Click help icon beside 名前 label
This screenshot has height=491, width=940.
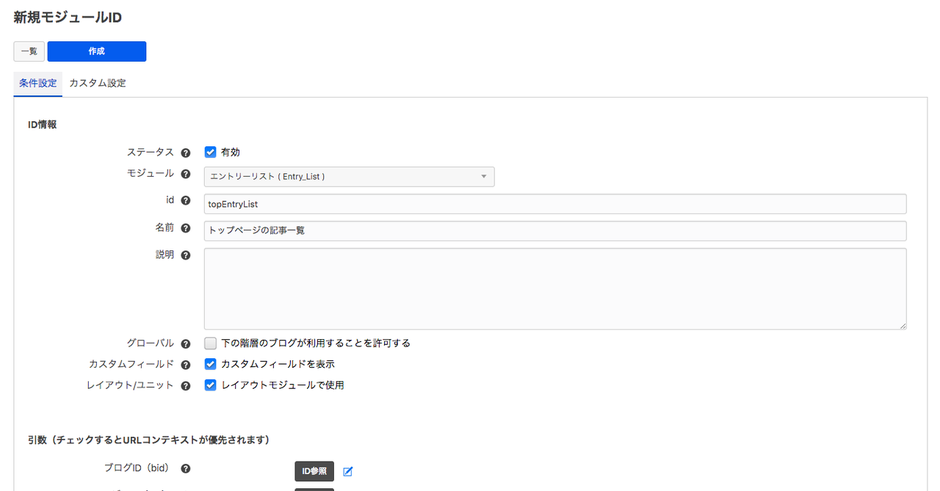(185, 228)
